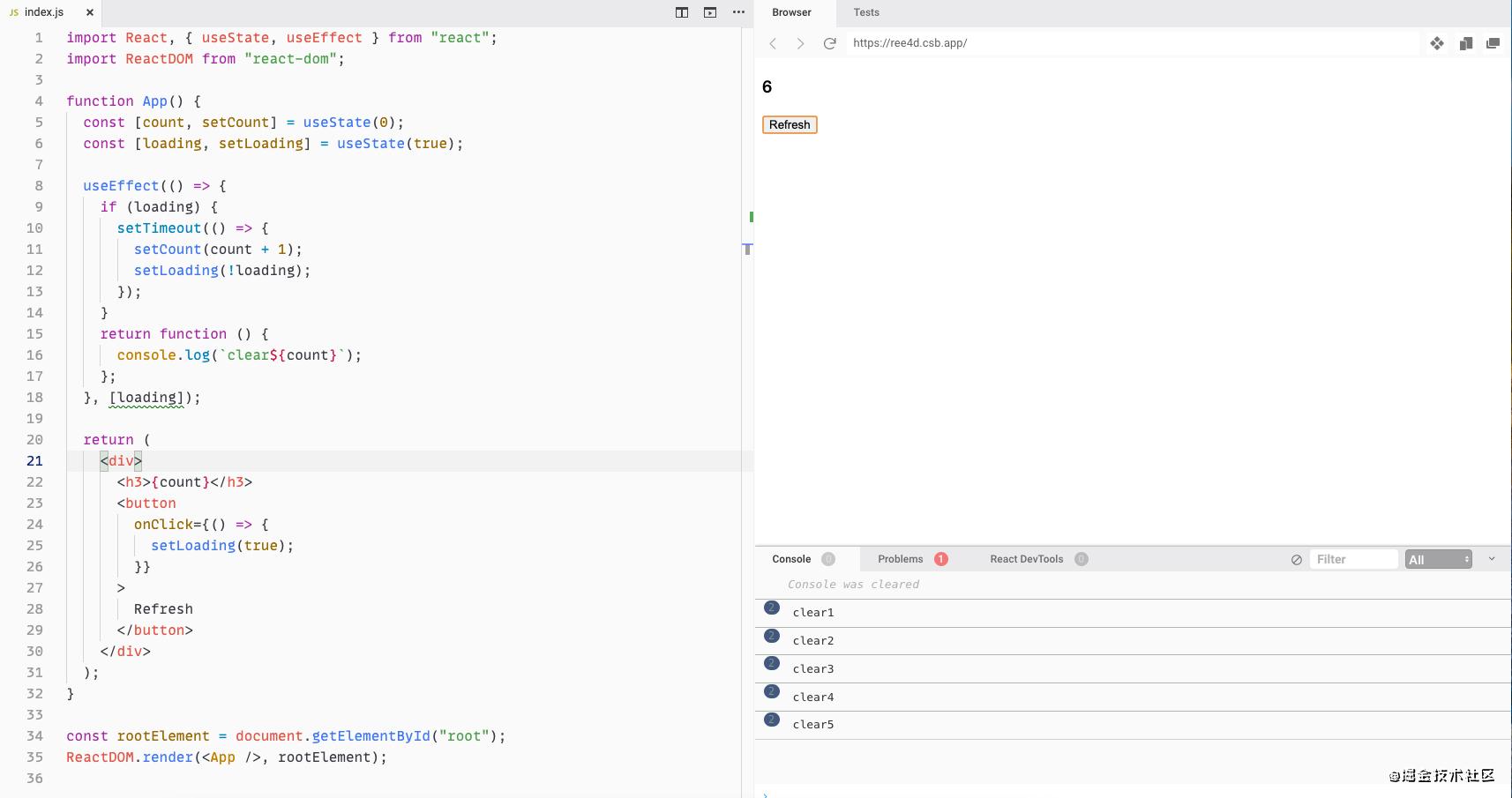This screenshot has width=1512, height=798.
Task: Open the React DevTools tab
Action: [x=1027, y=558]
